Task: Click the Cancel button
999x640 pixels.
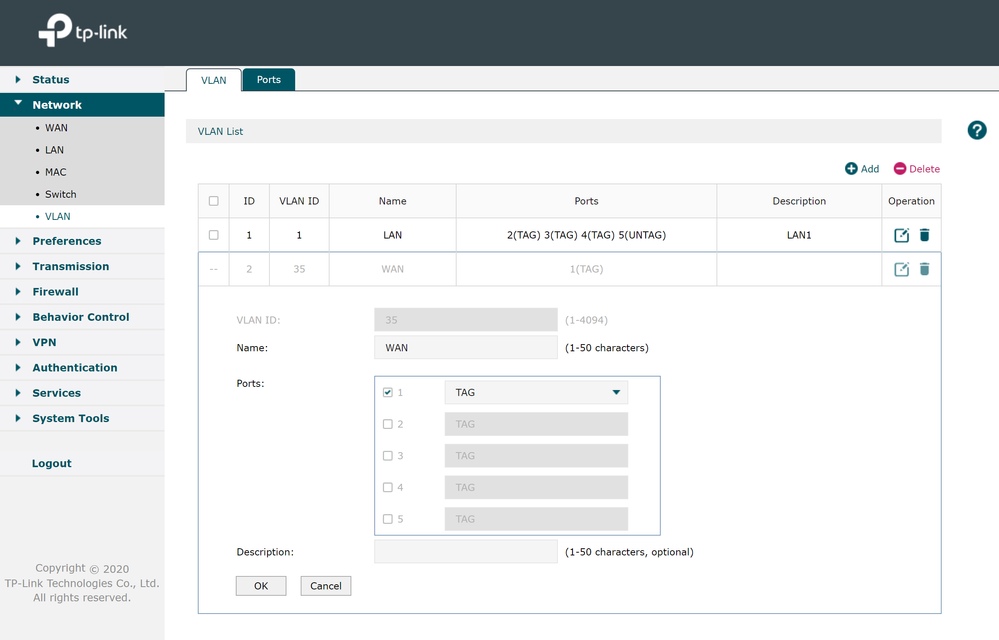Action: pyautogui.click(x=326, y=586)
